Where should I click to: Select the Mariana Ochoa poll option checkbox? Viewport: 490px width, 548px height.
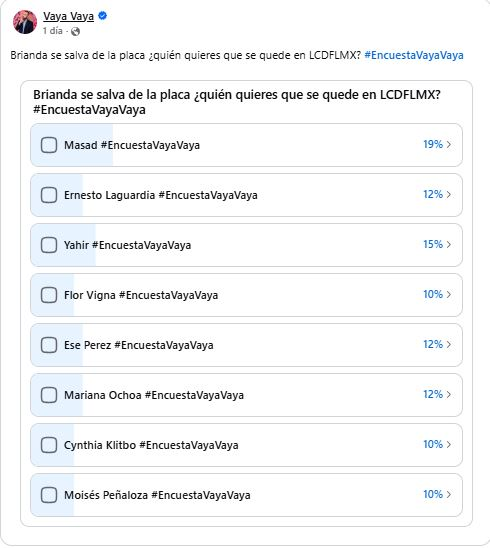tap(49, 395)
